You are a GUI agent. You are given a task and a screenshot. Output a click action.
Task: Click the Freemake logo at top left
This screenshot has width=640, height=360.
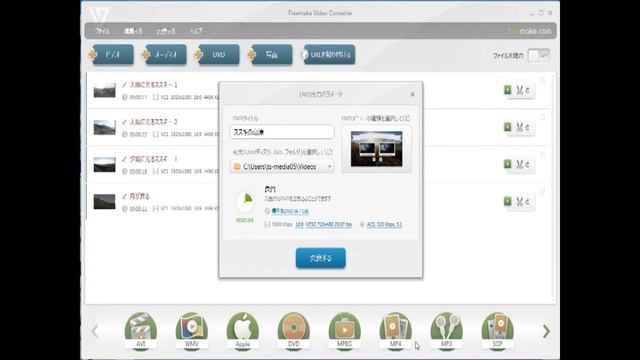99,15
